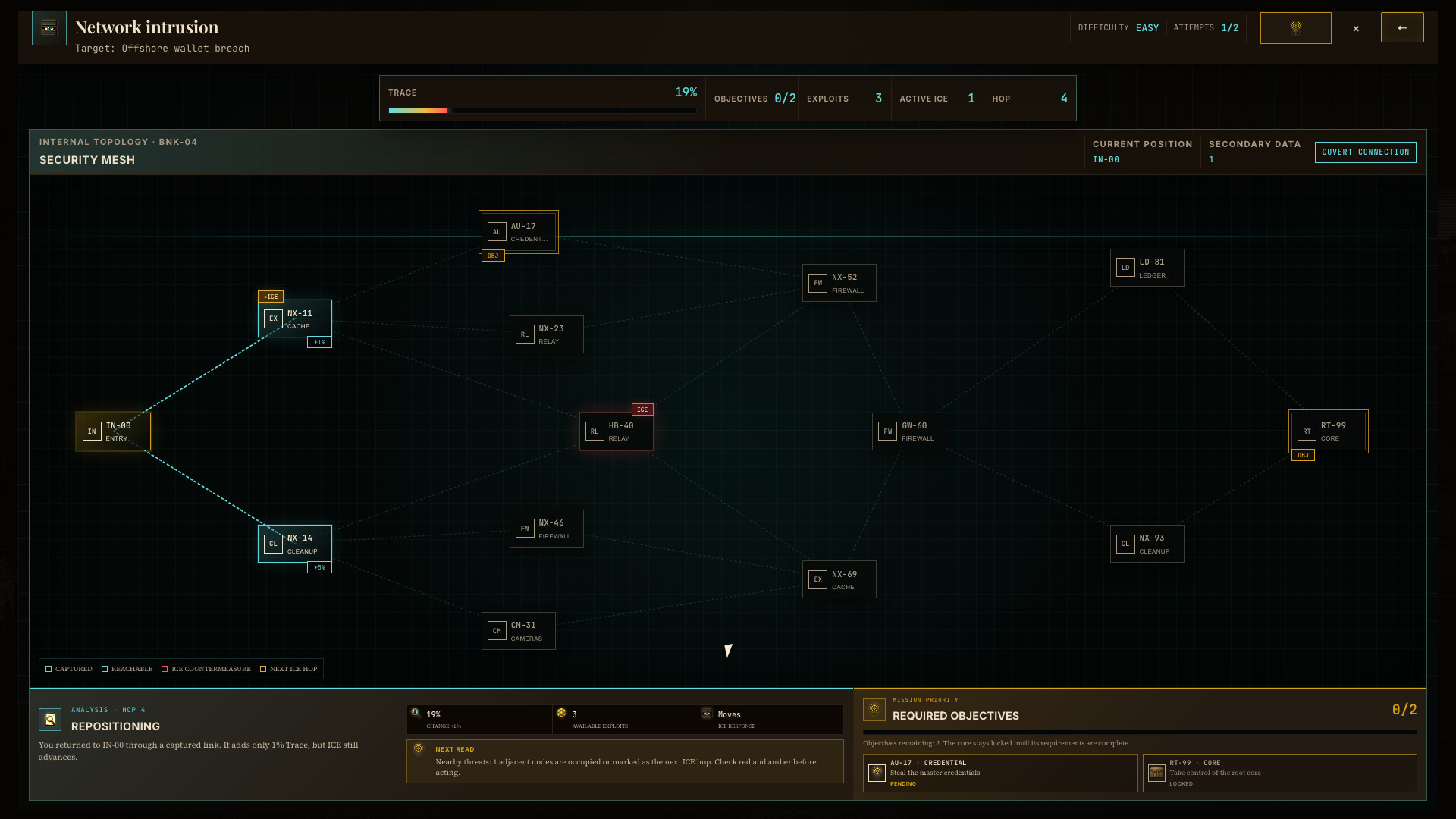Close the intrusion screen with the X
1456x819 pixels.
(1356, 29)
